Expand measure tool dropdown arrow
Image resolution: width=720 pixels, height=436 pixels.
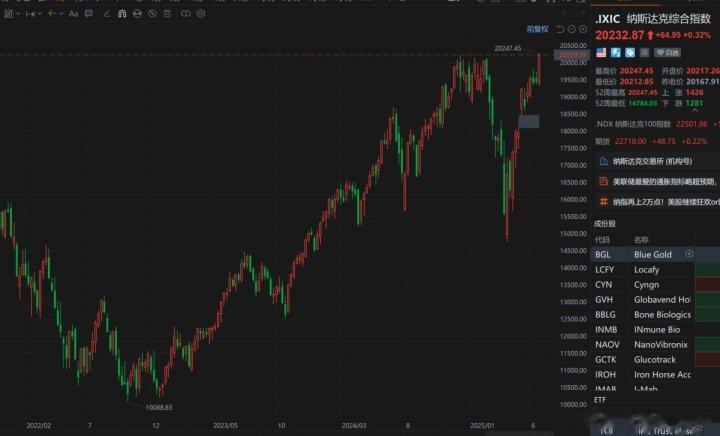(40, 14)
